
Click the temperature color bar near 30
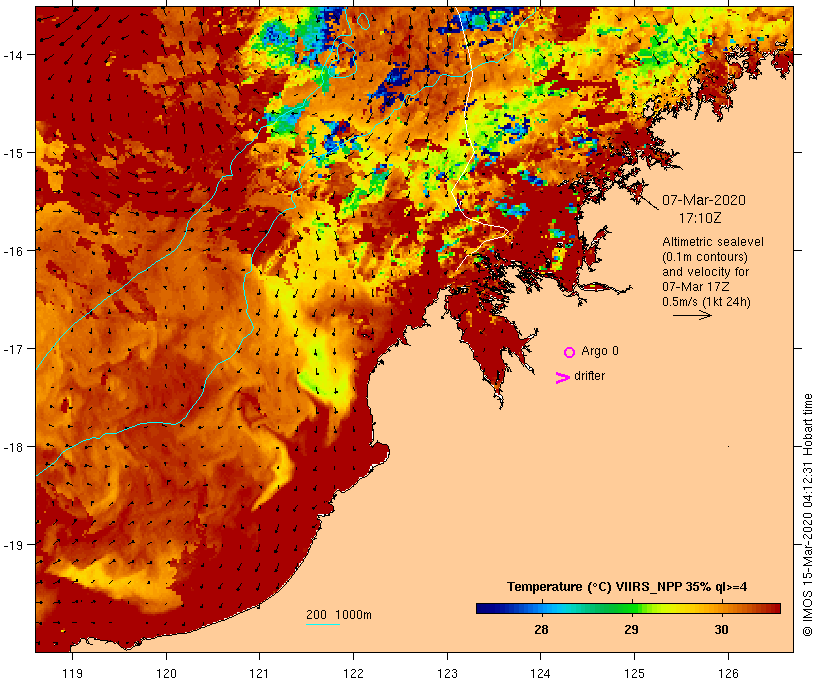pyautogui.click(x=721, y=608)
